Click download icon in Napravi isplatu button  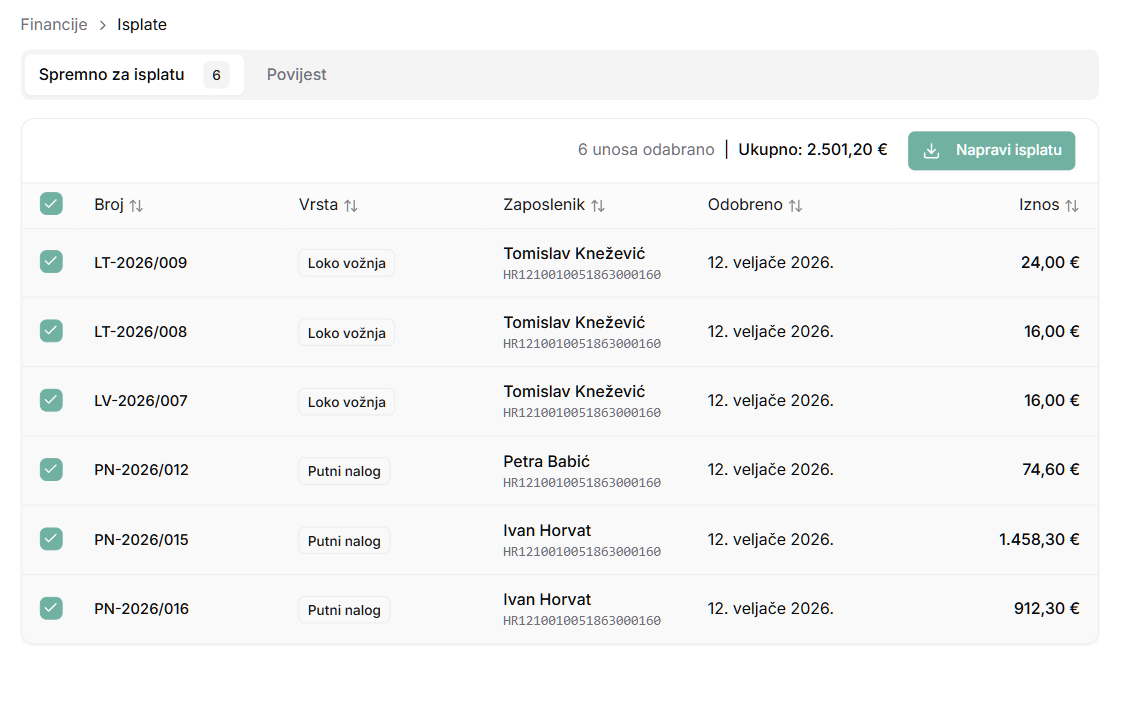pyautogui.click(x=931, y=151)
